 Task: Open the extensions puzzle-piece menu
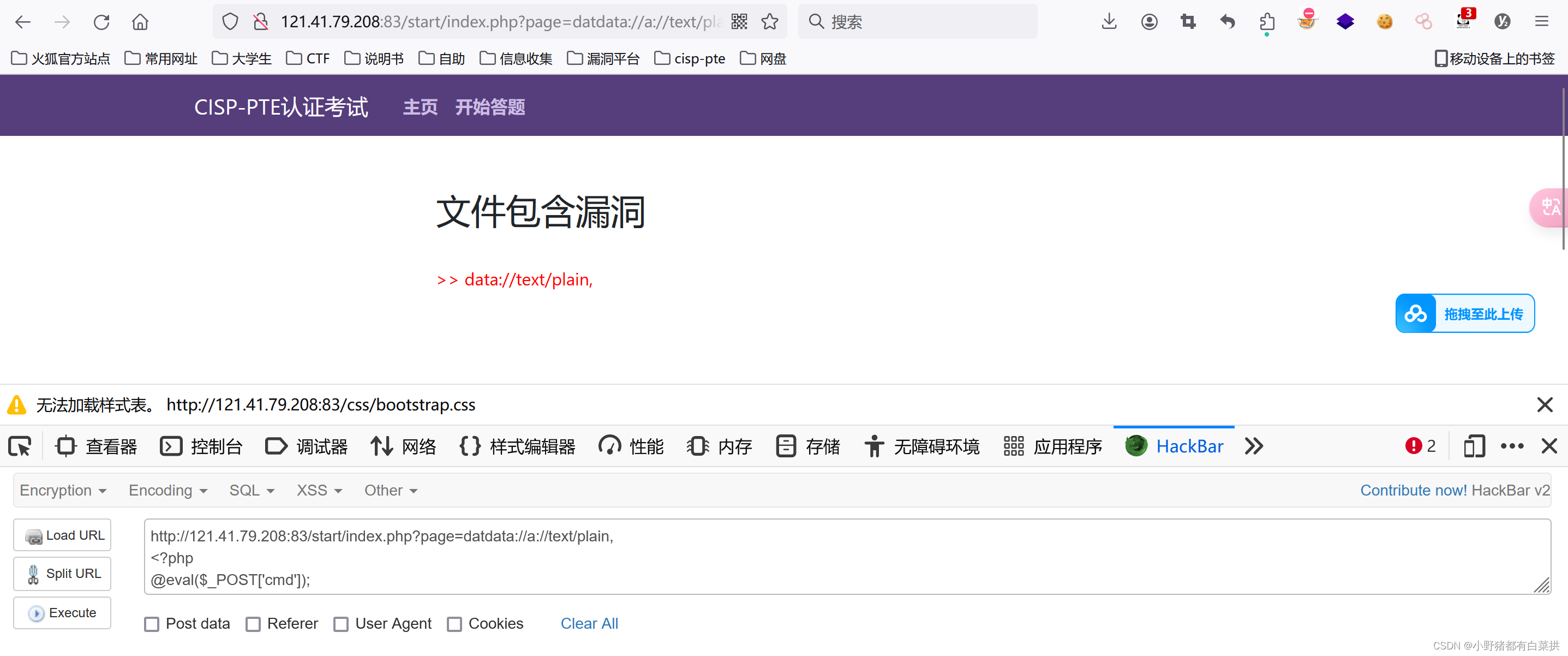[1267, 21]
